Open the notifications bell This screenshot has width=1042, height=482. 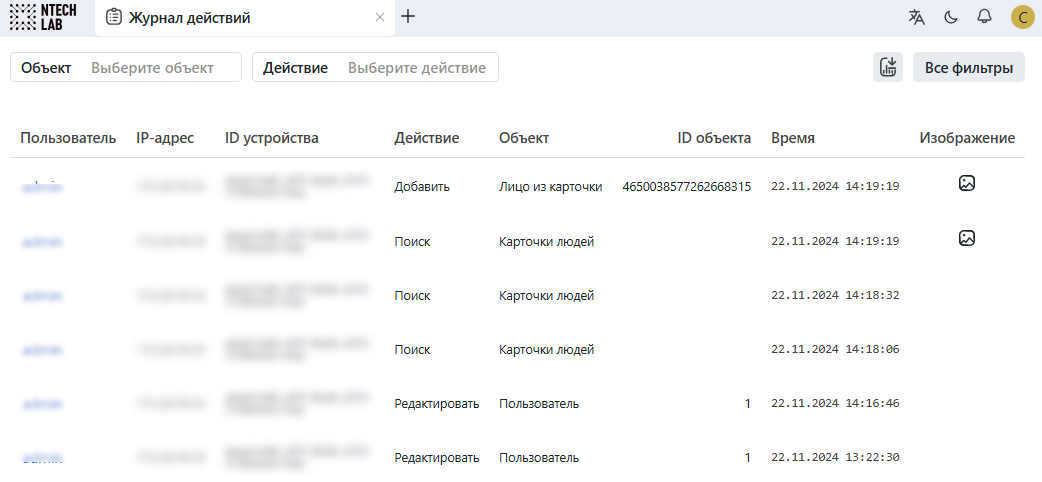[984, 17]
